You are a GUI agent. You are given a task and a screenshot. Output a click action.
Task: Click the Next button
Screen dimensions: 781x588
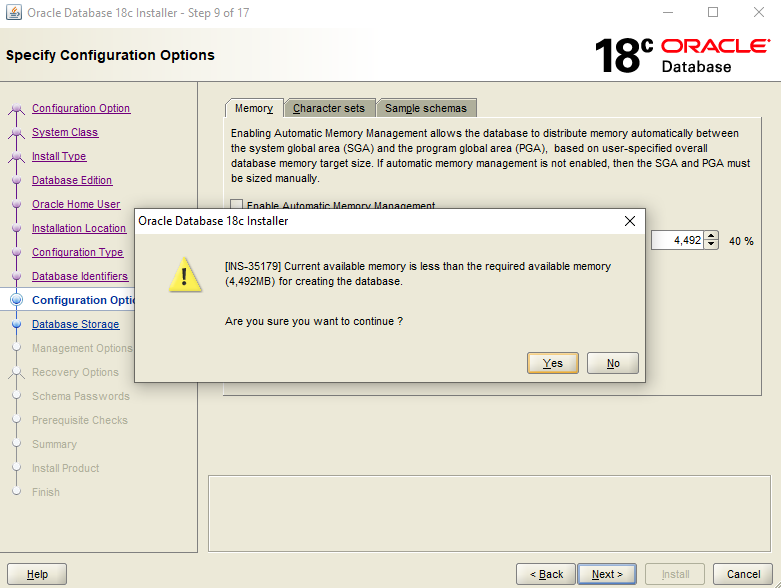[607, 574]
